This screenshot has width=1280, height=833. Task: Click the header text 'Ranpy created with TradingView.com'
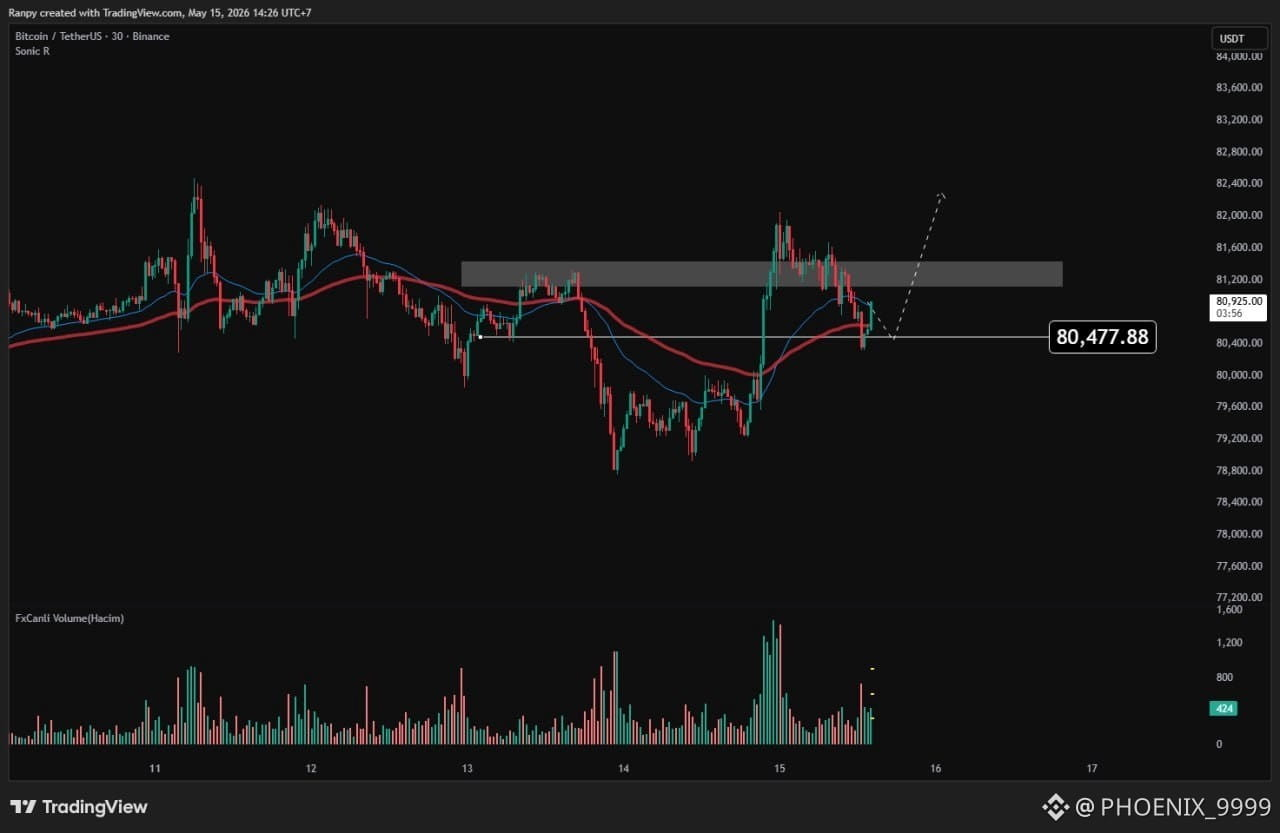click(96, 12)
